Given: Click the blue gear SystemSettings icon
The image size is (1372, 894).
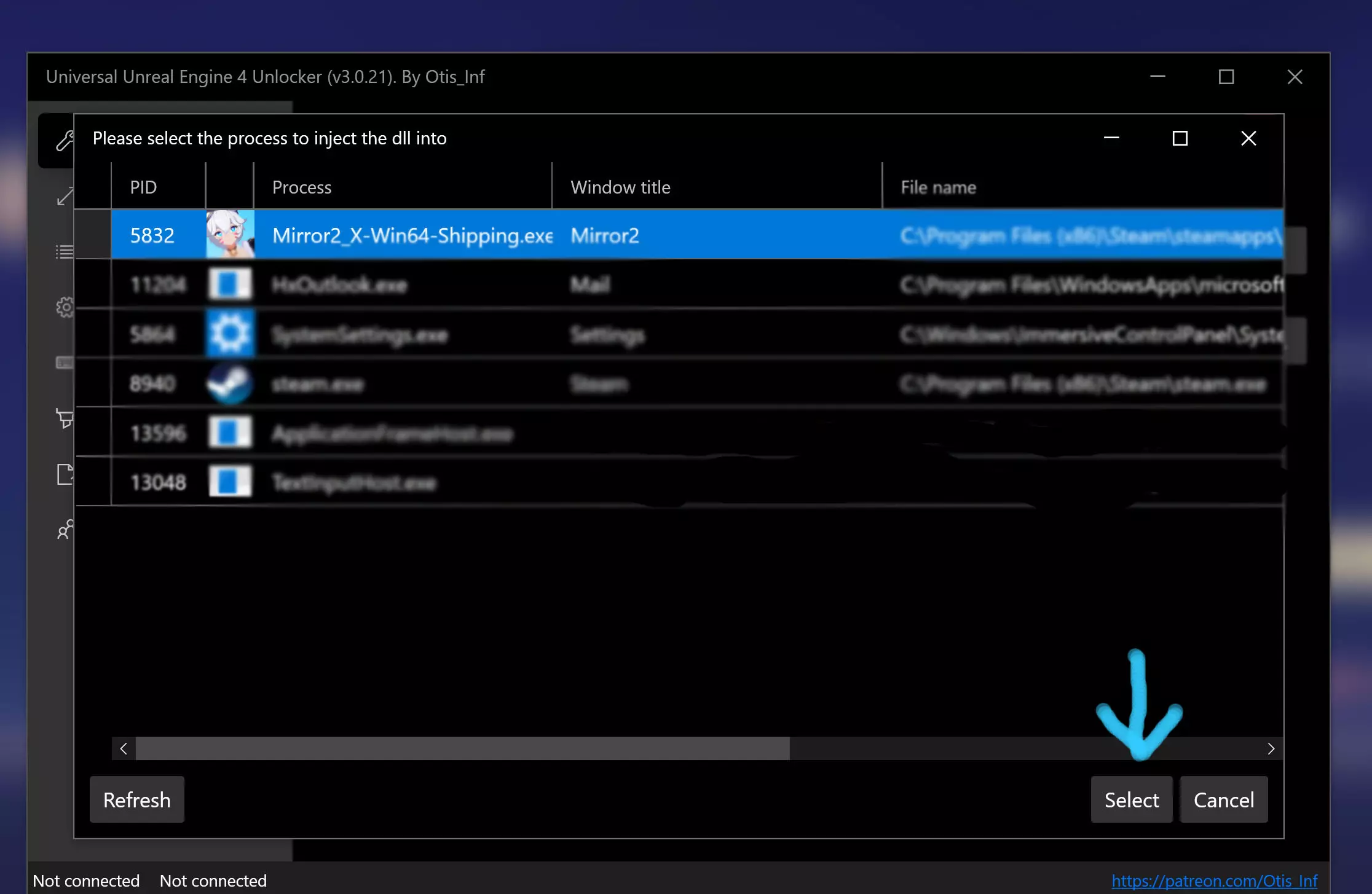Looking at the screenshot, I should [230, 334].
